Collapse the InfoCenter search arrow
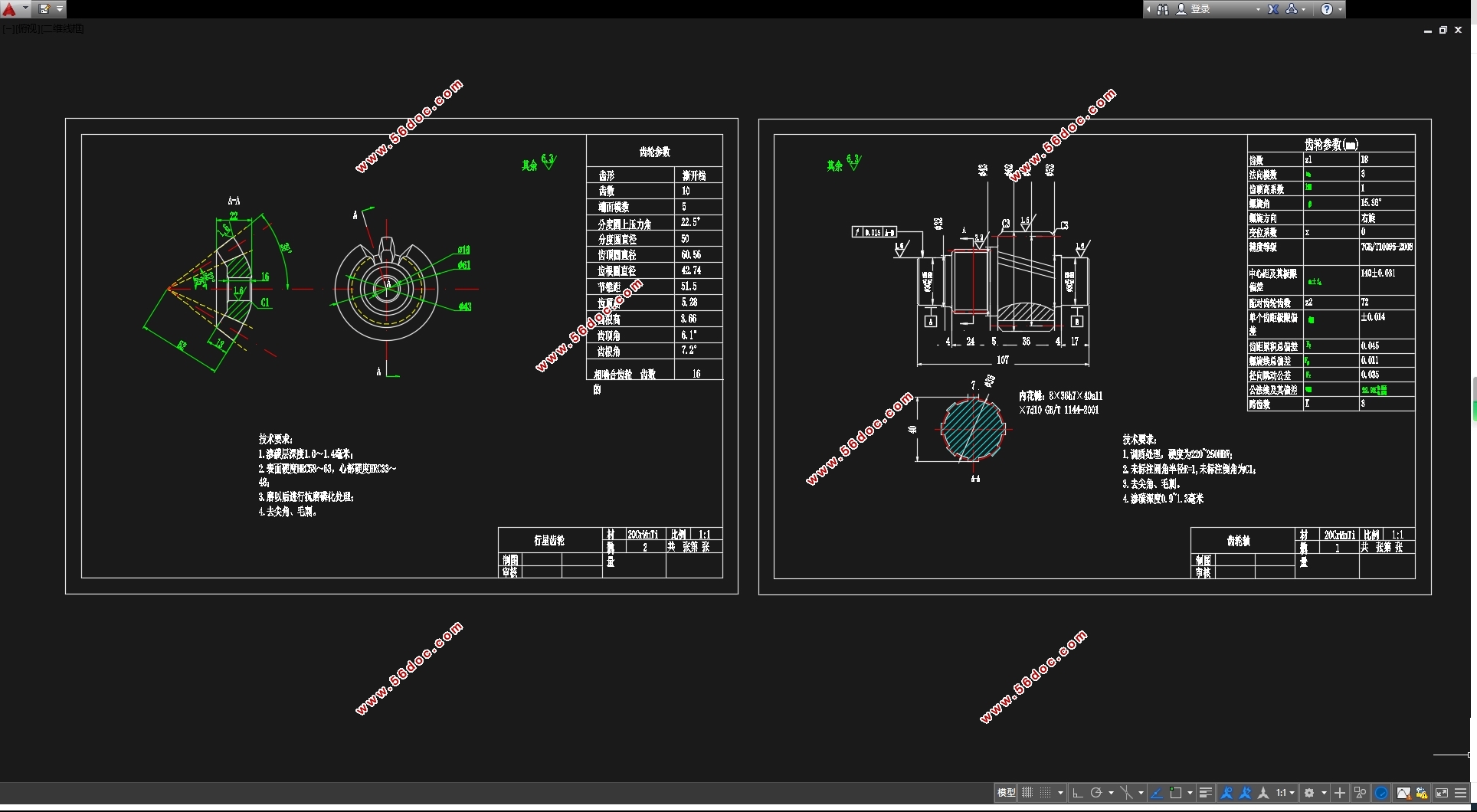This screenshot has height=812, width=1477. (1148, 9)
